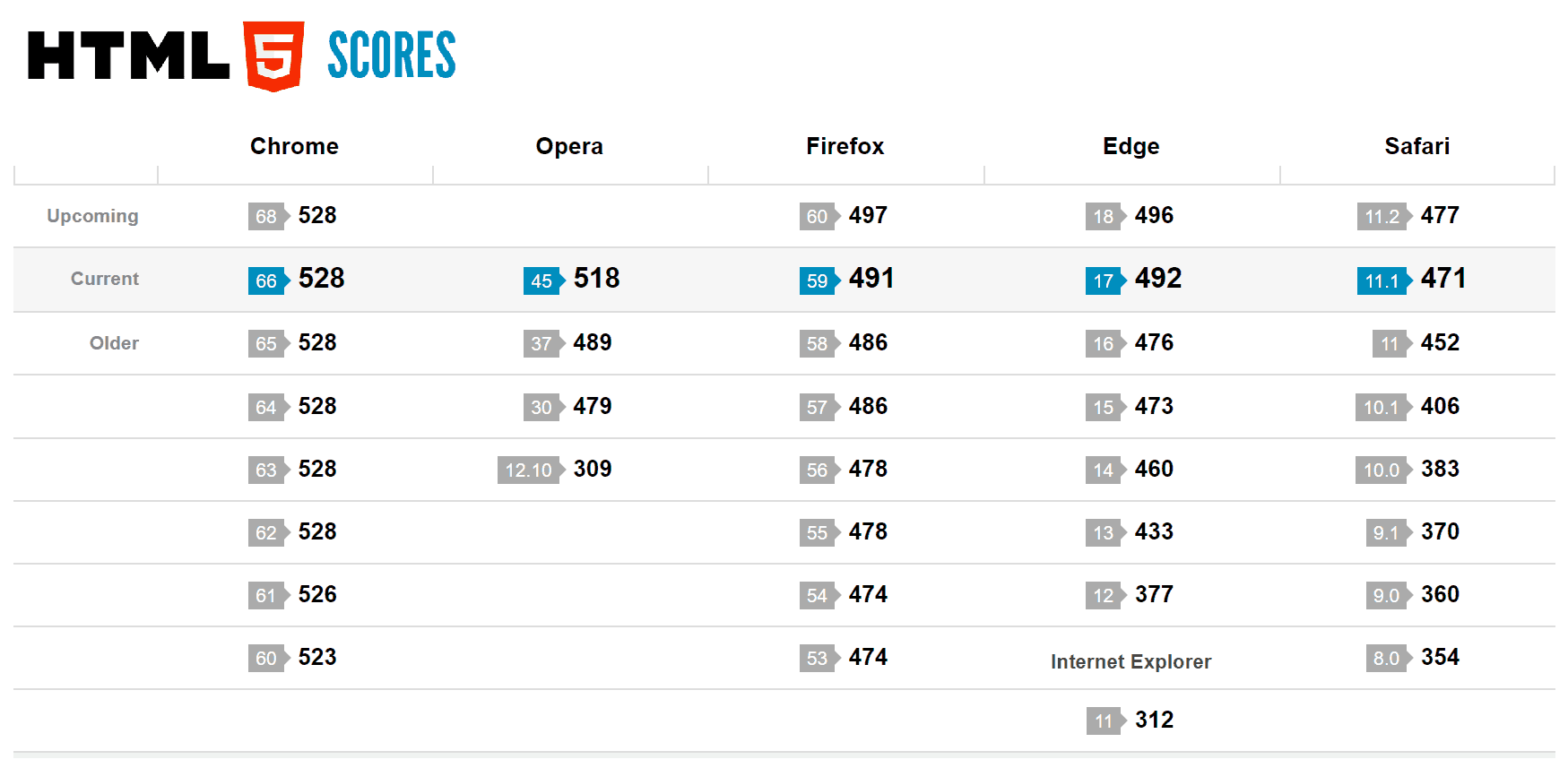This screenshot has height=768, width=1568.
Task: Click Safari 10.1 score 406
Action: (1440, 406)
